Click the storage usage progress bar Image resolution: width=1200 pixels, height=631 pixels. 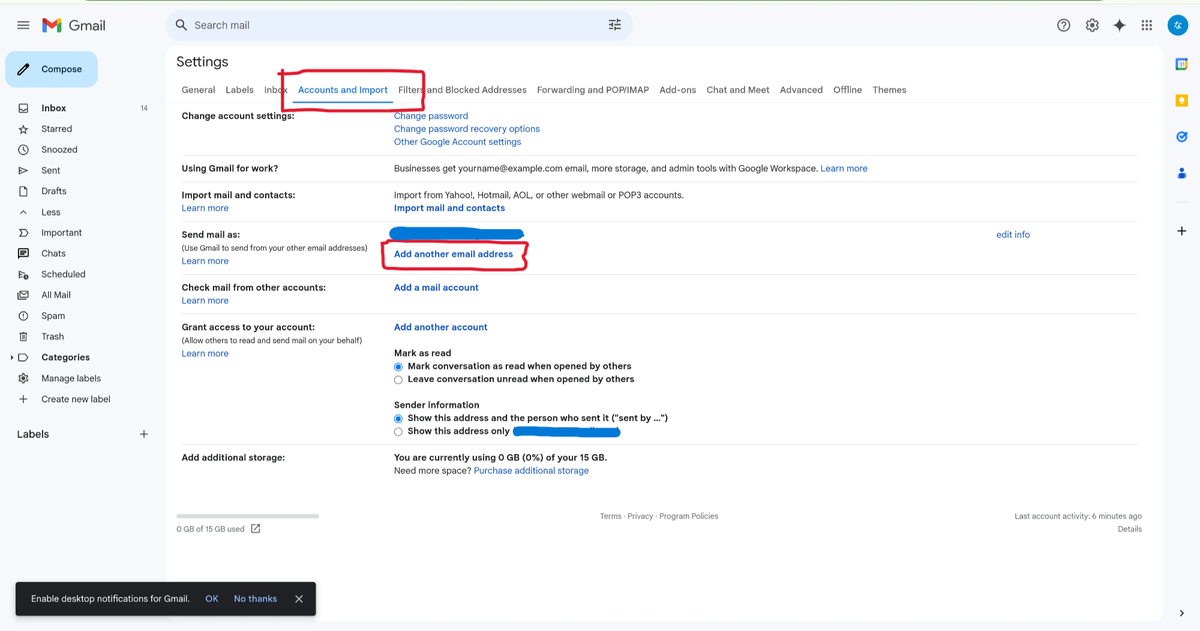(247, 516)
